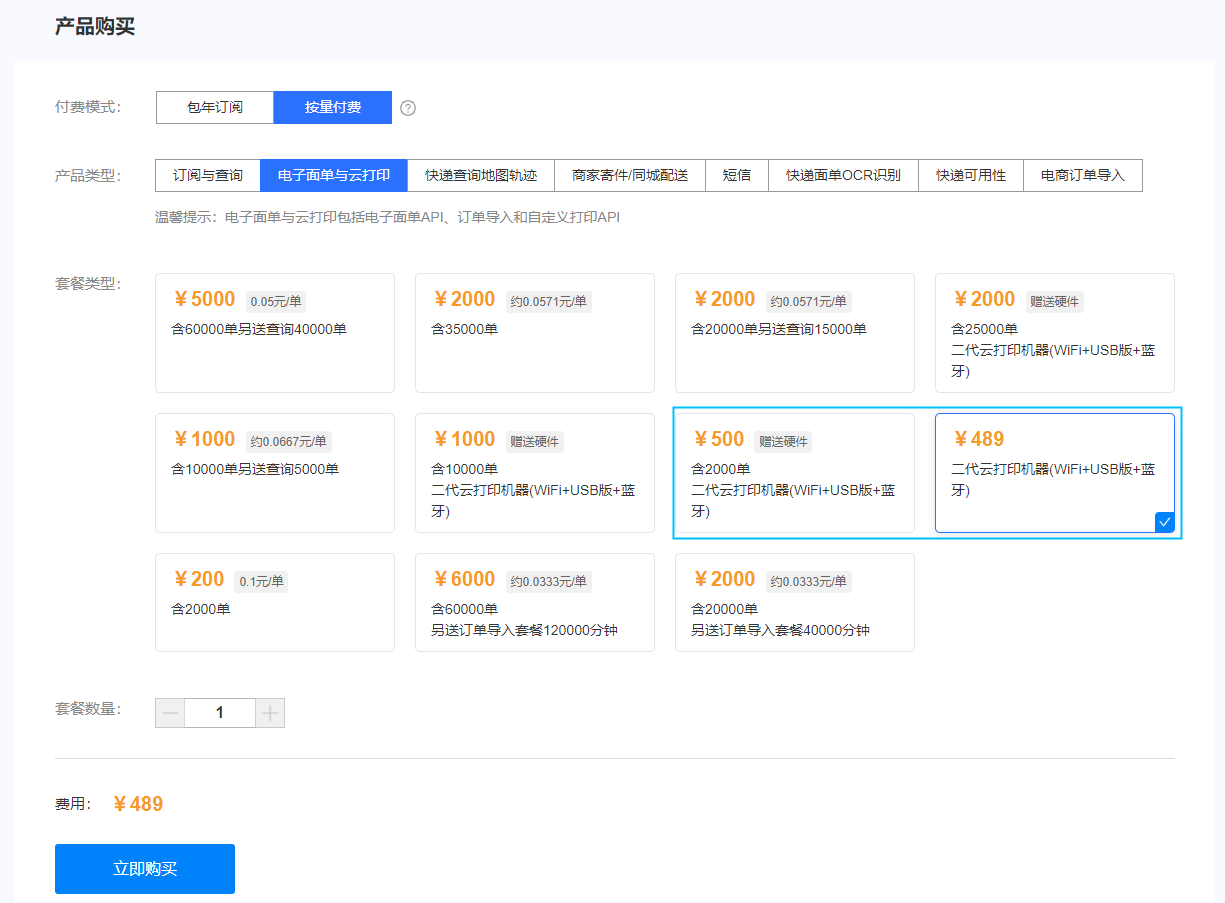Switch to 商家寄件/同城配送 product type

630,175
